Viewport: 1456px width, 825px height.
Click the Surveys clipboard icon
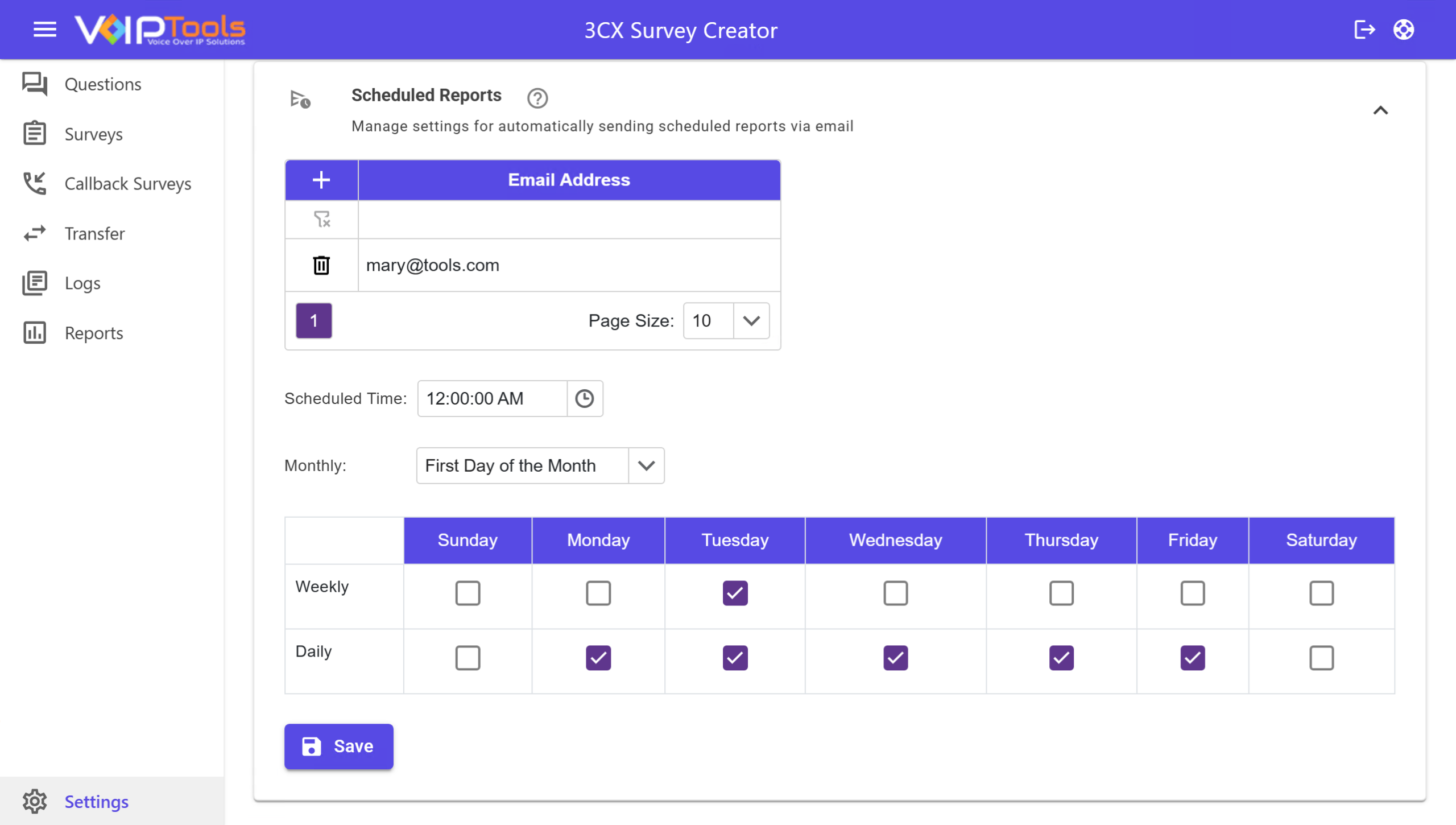point(35,134)
